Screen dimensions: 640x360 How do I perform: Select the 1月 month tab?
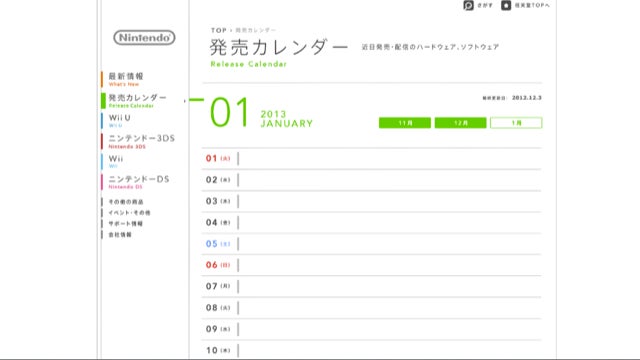[516, 123]
